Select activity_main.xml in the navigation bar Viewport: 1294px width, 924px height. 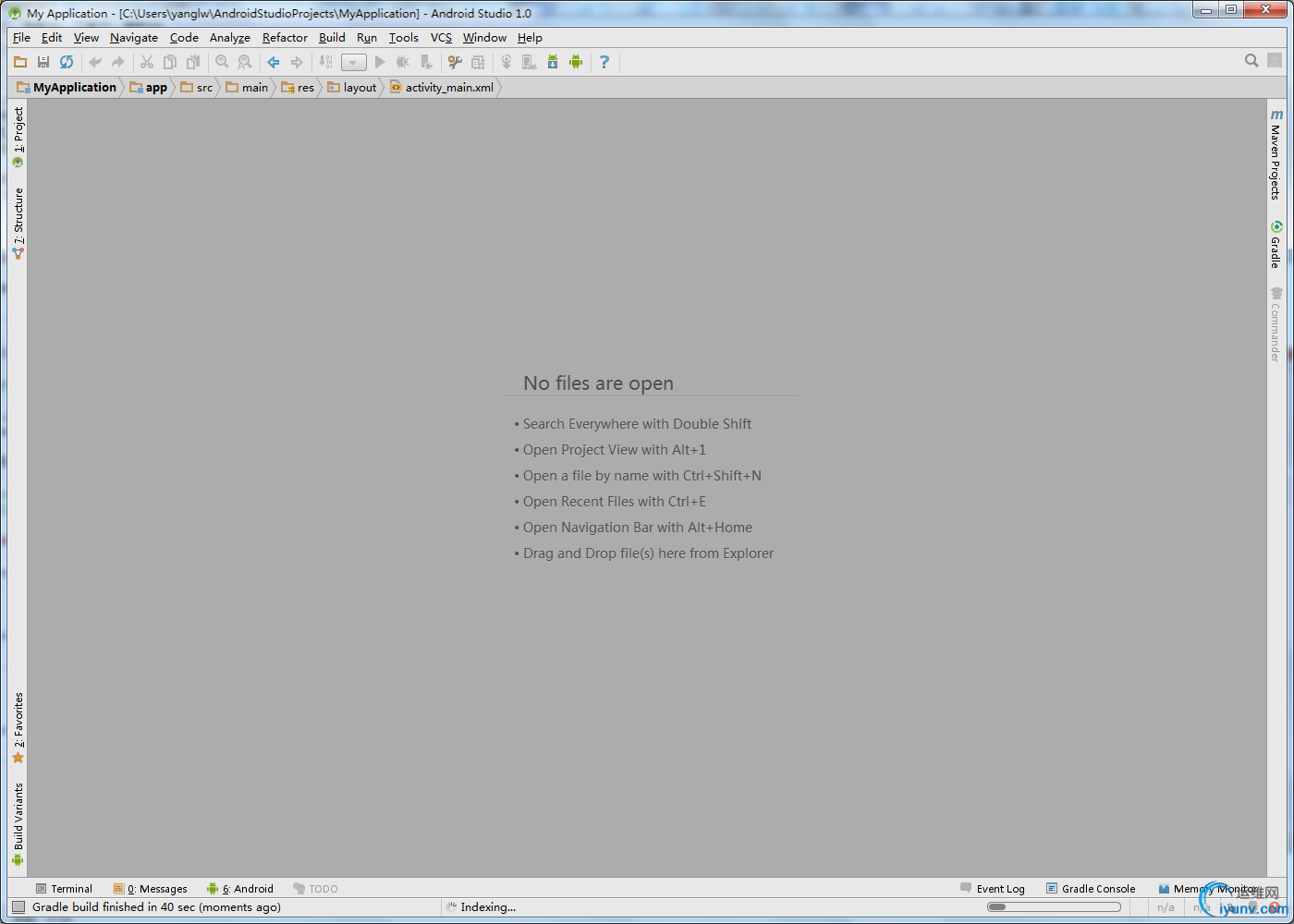point(442,88)
